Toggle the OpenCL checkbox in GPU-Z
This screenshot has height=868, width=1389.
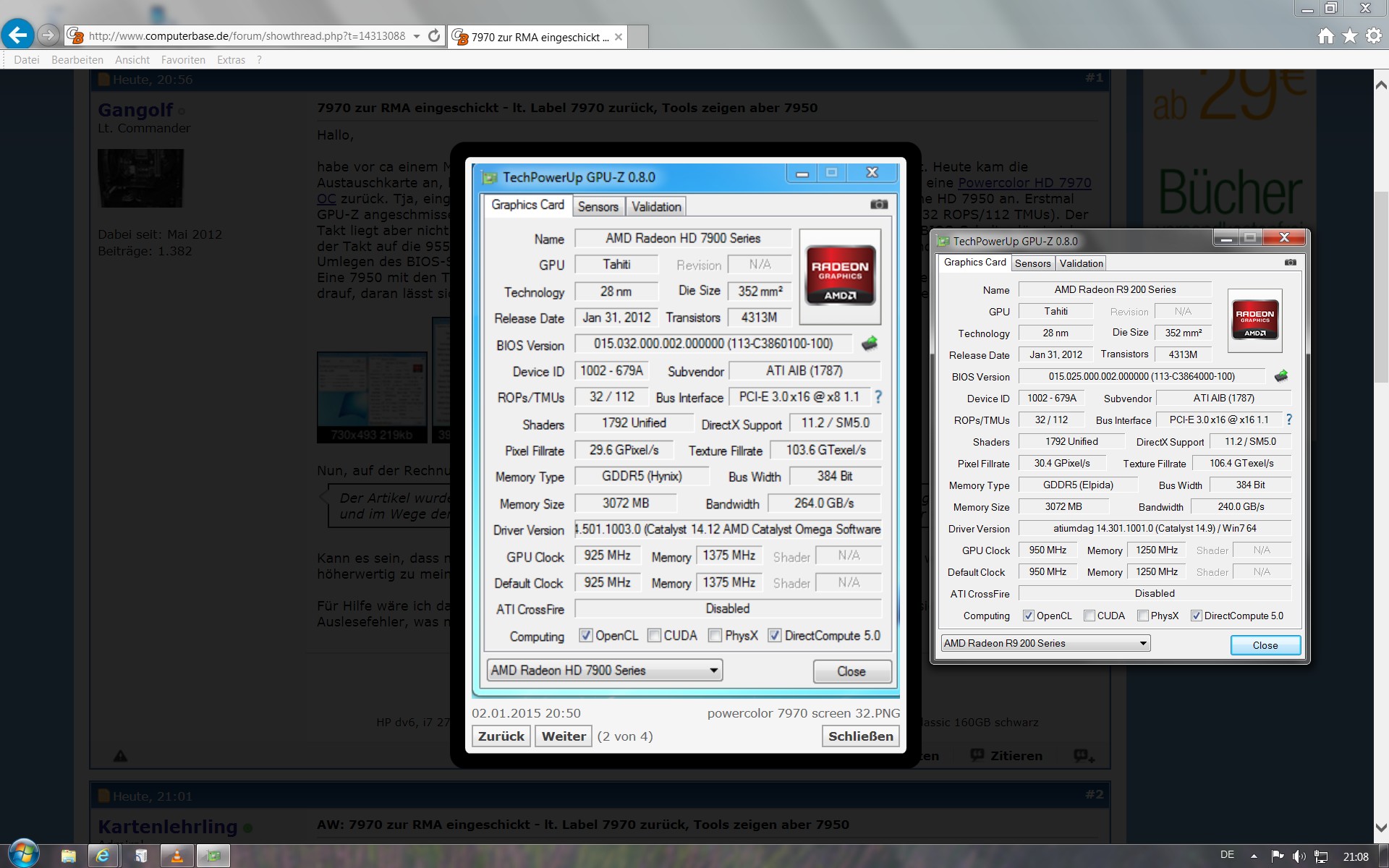tap(1028, 616)
